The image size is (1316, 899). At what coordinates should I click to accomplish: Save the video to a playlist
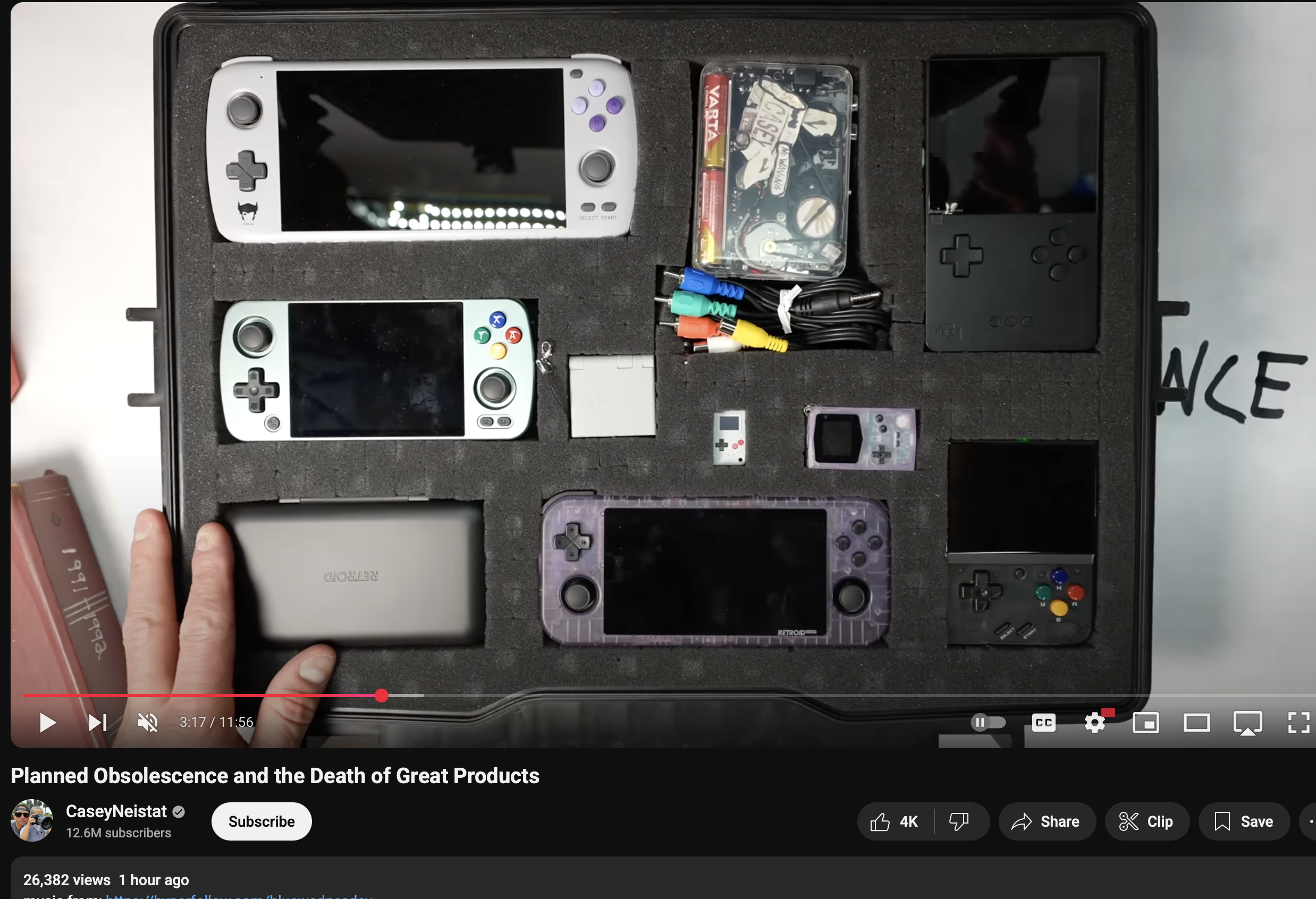click(x=1243, y=821)
